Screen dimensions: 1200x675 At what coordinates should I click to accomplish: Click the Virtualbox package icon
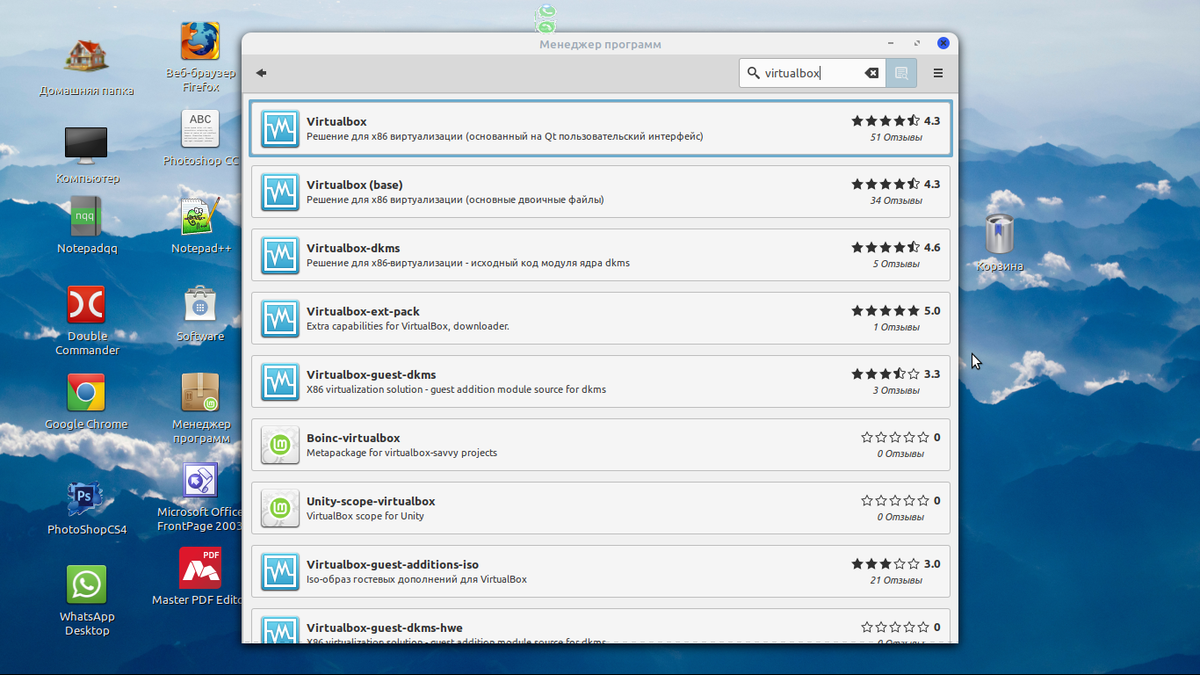pyautogui.click(x=280, y=128)
